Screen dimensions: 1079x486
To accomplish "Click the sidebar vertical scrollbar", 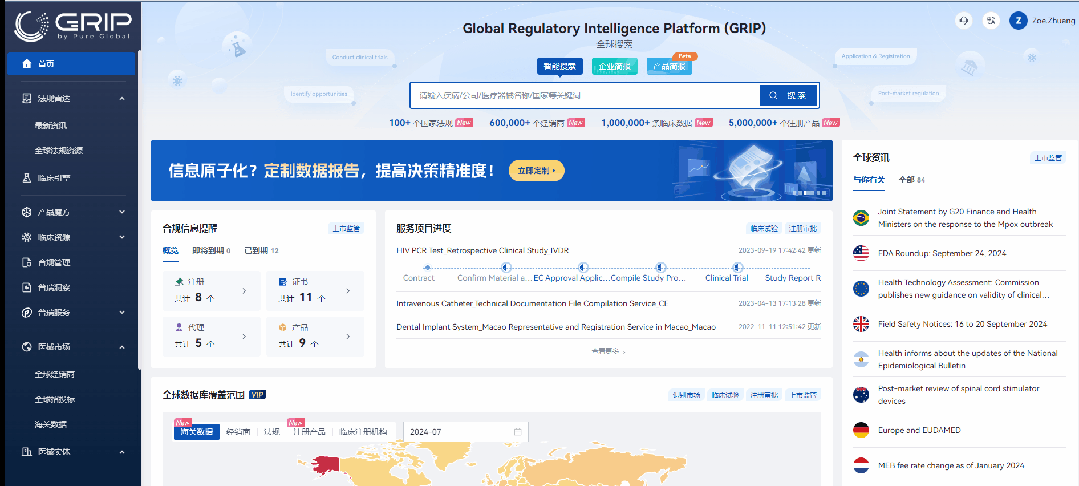I will coord(138,210).
